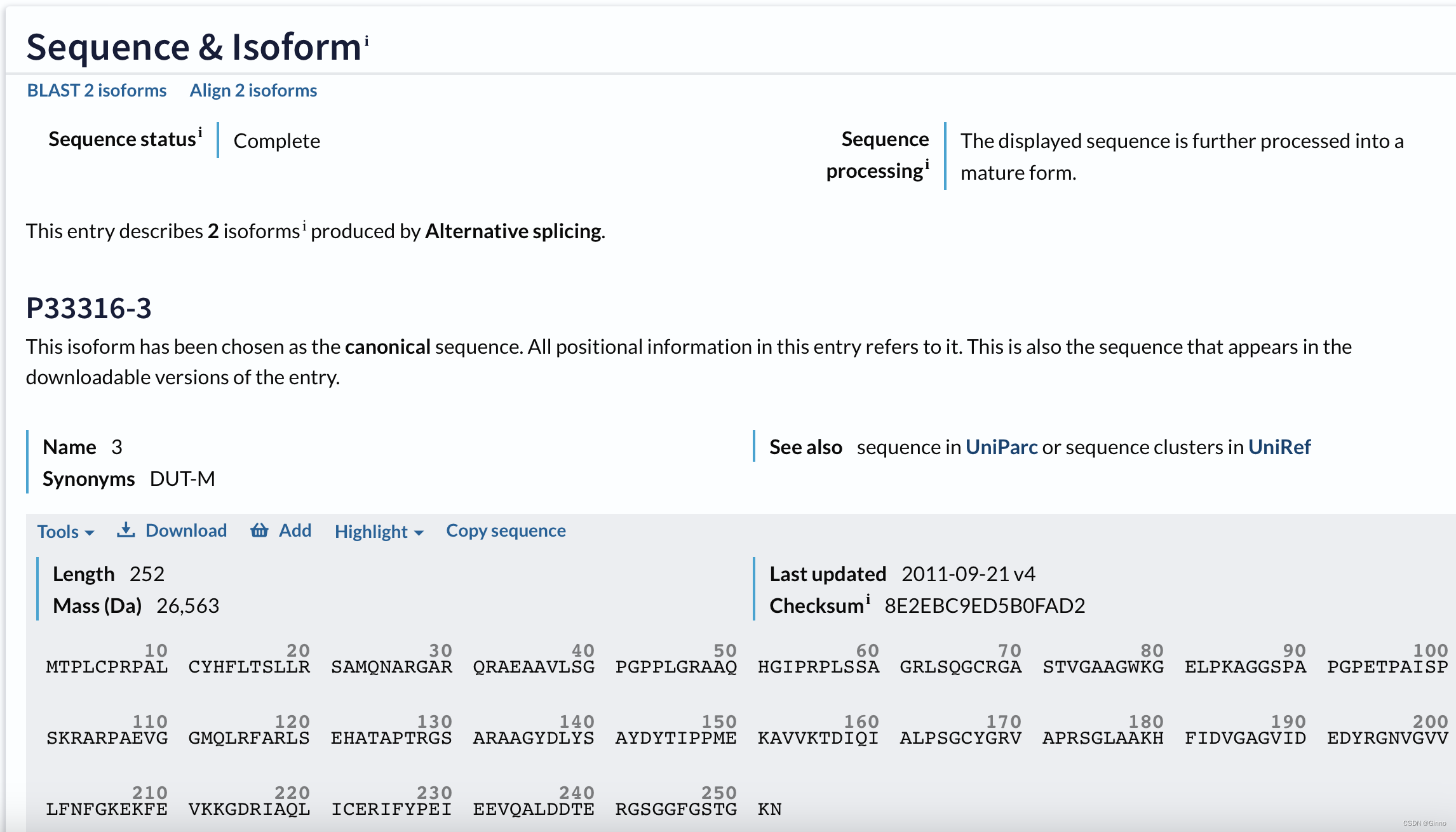Click sequence block CYHFLTSLLR

click(x=249, y=667)
